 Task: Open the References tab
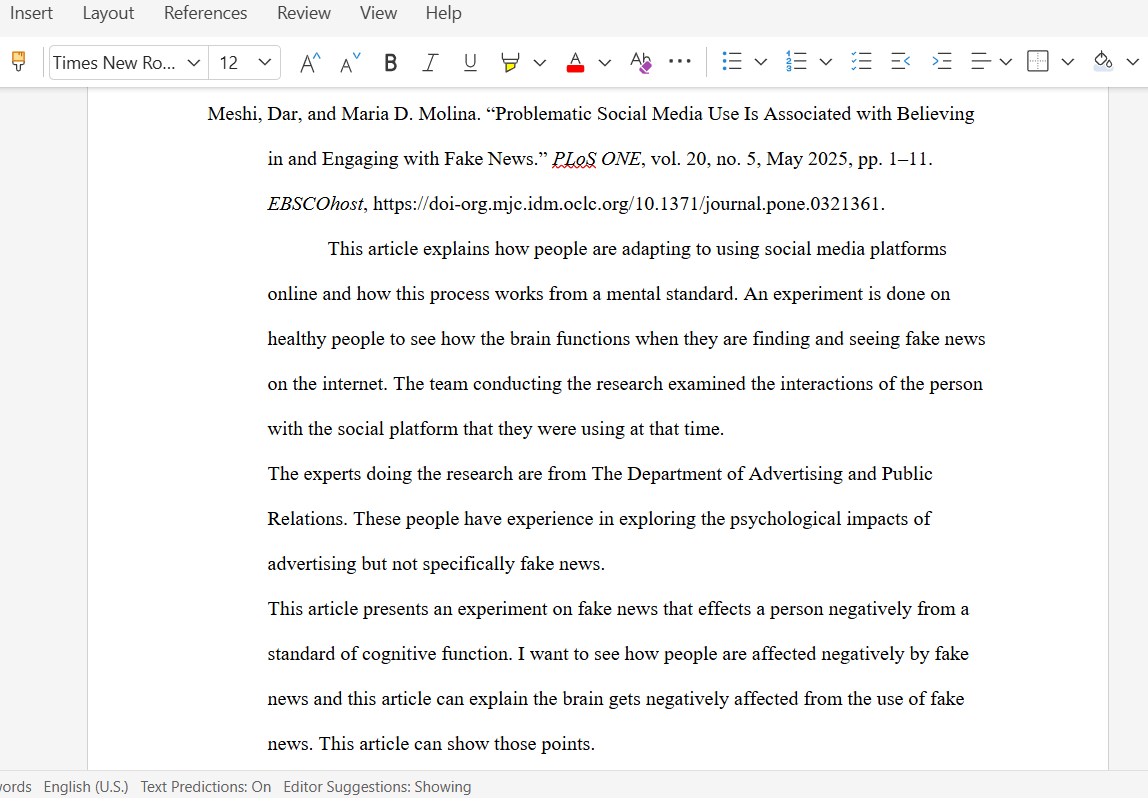coord(206,13)
